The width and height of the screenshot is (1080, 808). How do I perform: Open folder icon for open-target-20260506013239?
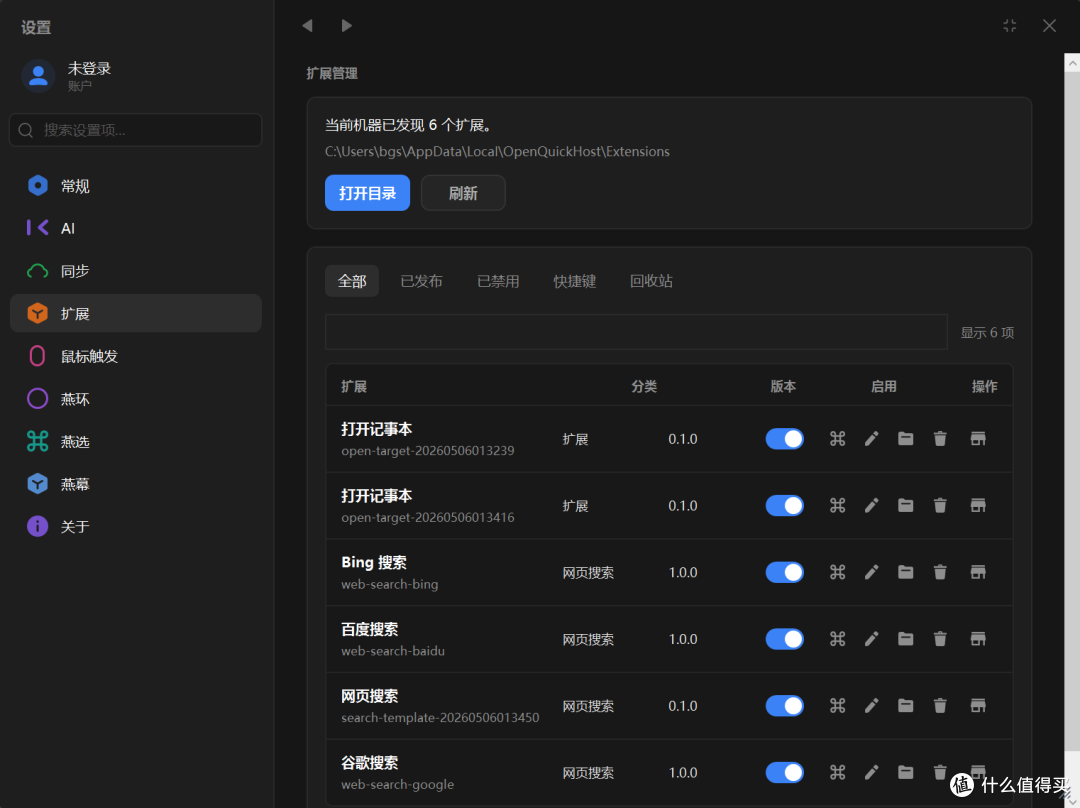point(905,439)
